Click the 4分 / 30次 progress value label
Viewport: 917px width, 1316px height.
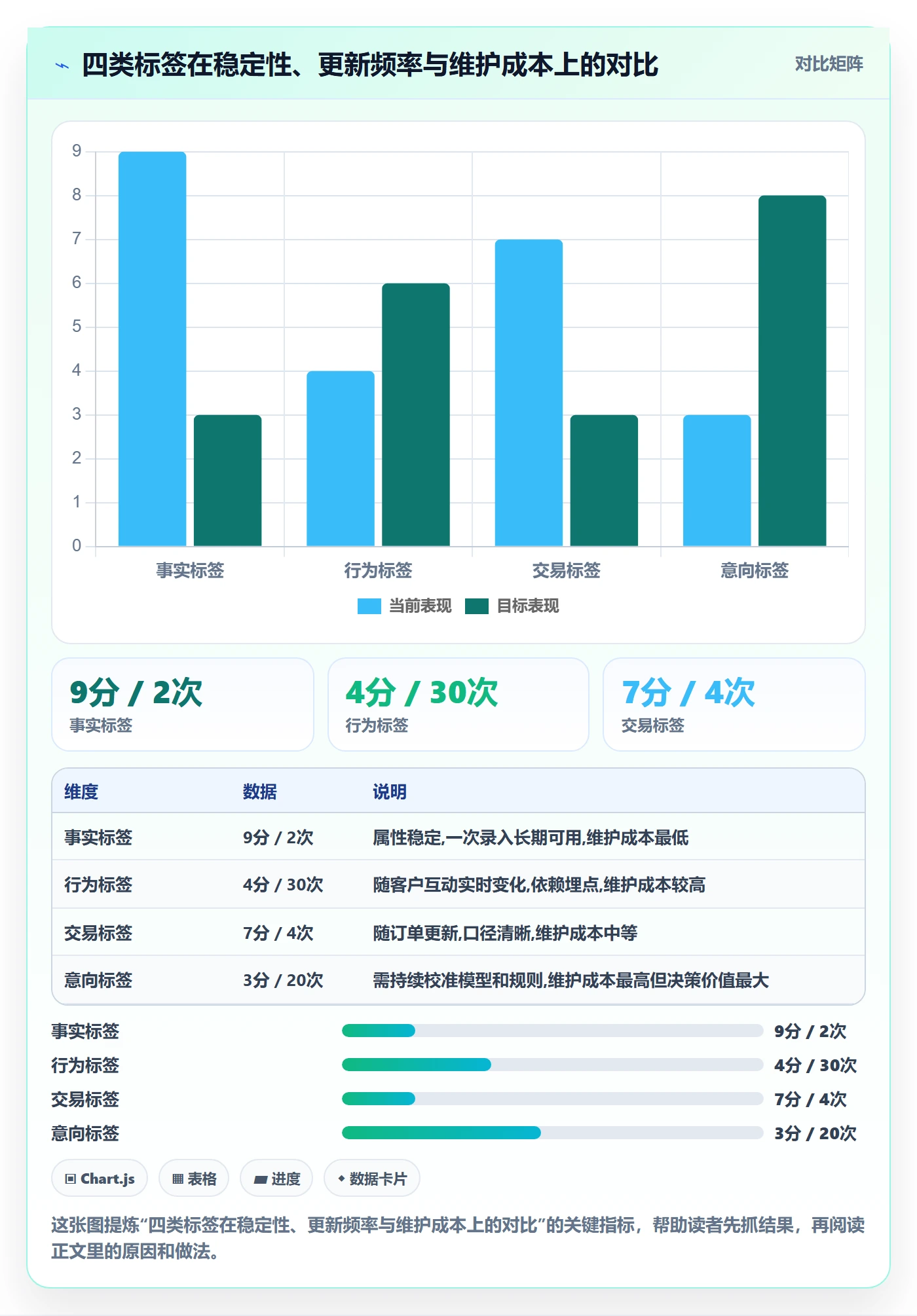[x=815, y=1065]
